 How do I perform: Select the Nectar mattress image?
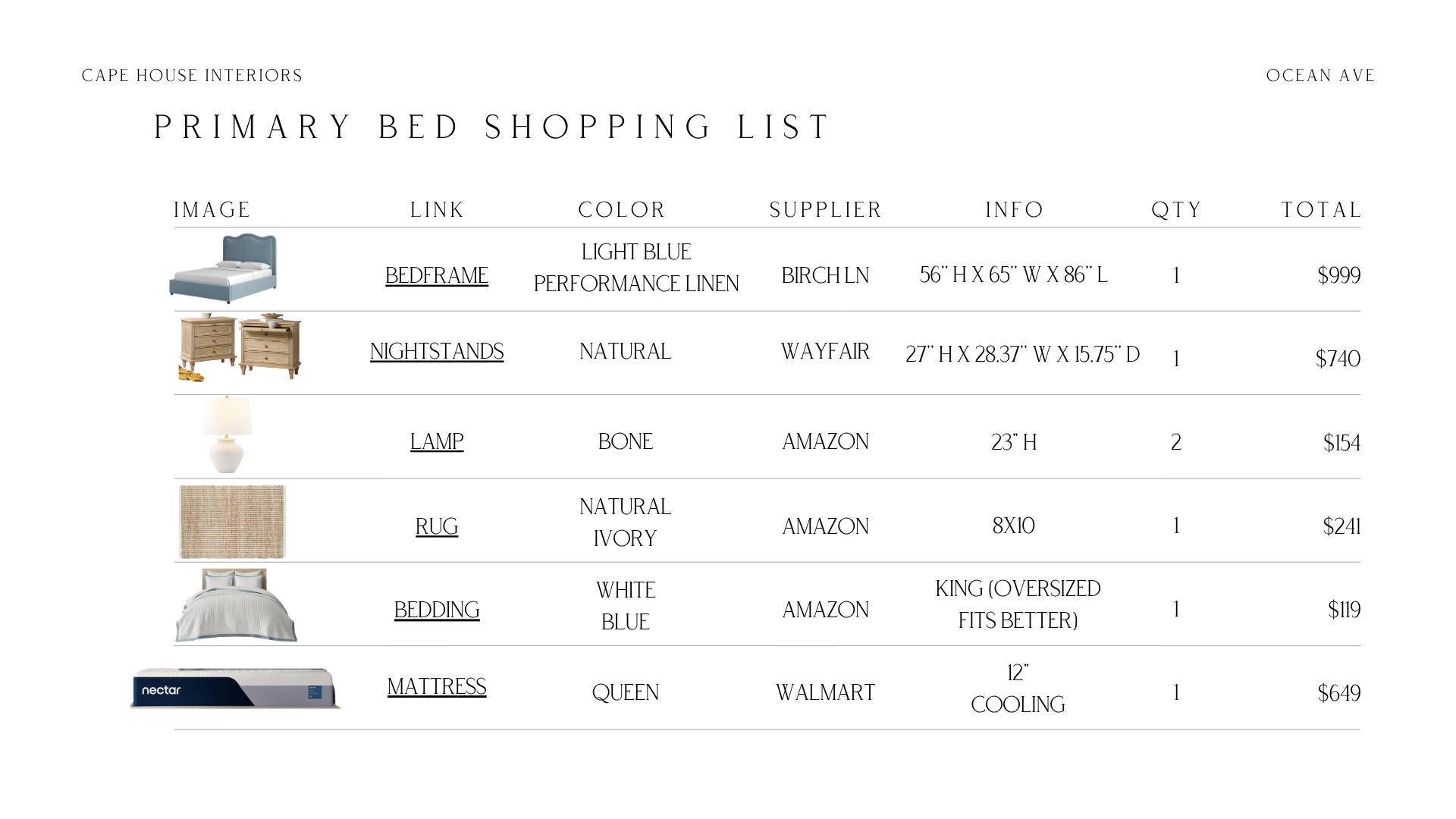(235, 689)
